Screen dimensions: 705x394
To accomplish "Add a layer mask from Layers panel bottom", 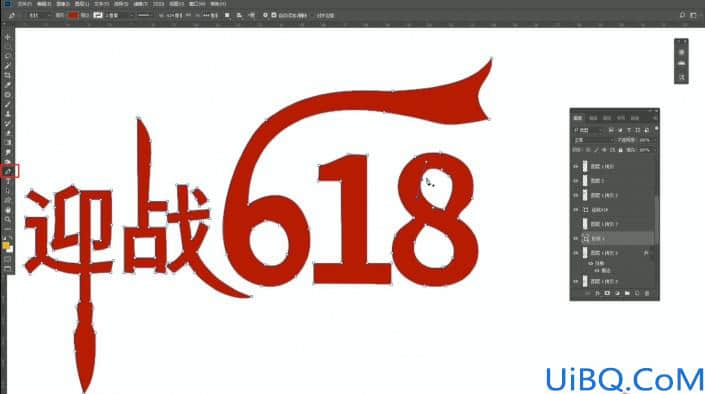I will click(607, 293).
